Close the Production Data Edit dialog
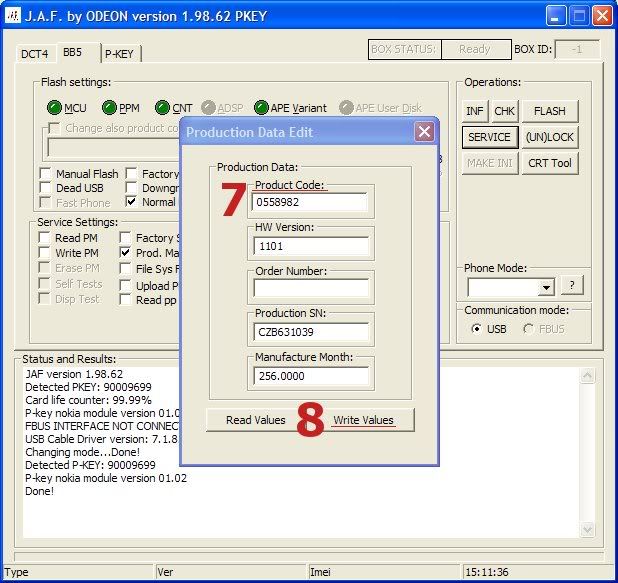This screenshot has width=618, height=583. pos(424,131)
